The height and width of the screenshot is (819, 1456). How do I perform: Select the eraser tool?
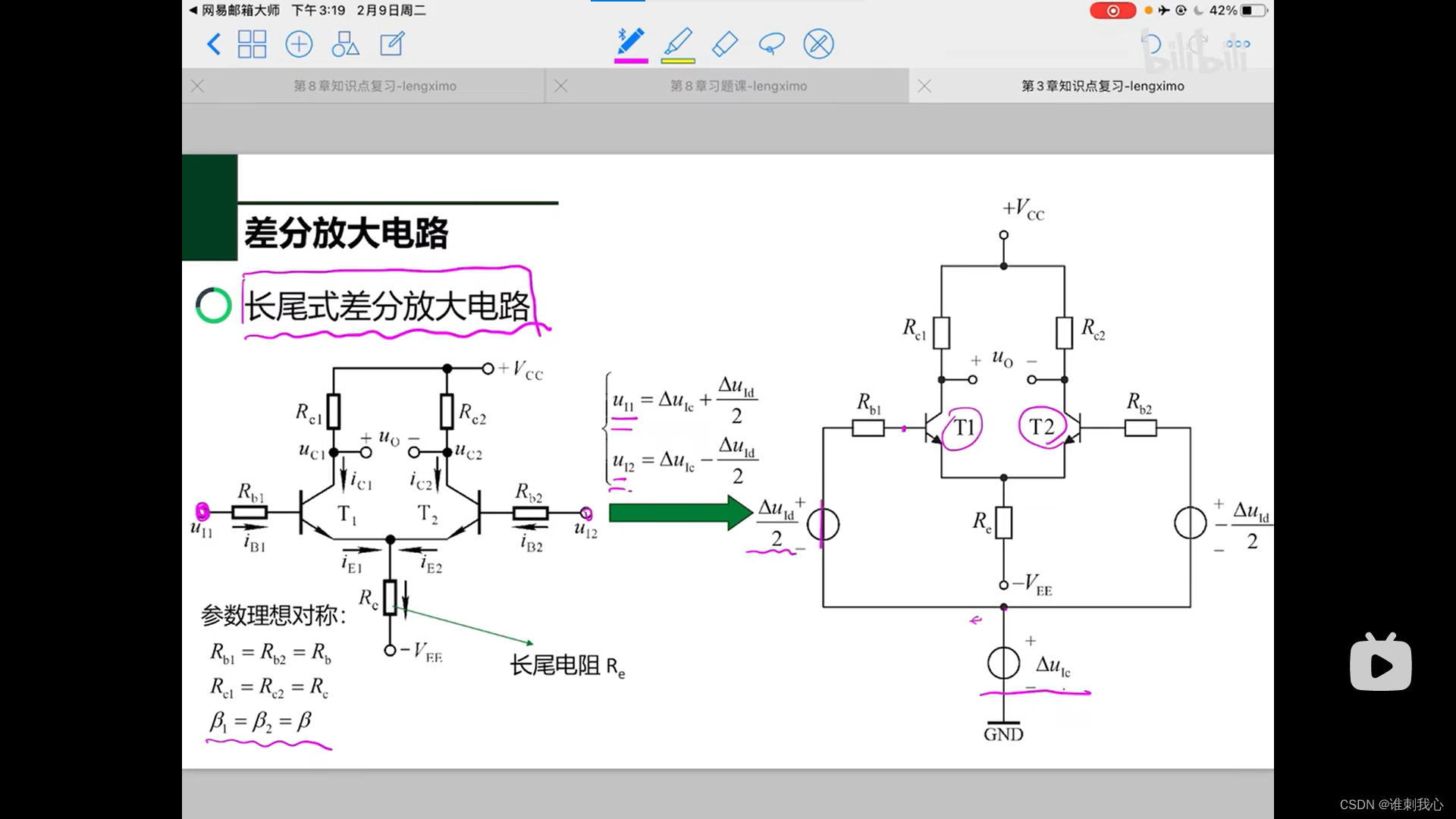[x=725, y=43]
